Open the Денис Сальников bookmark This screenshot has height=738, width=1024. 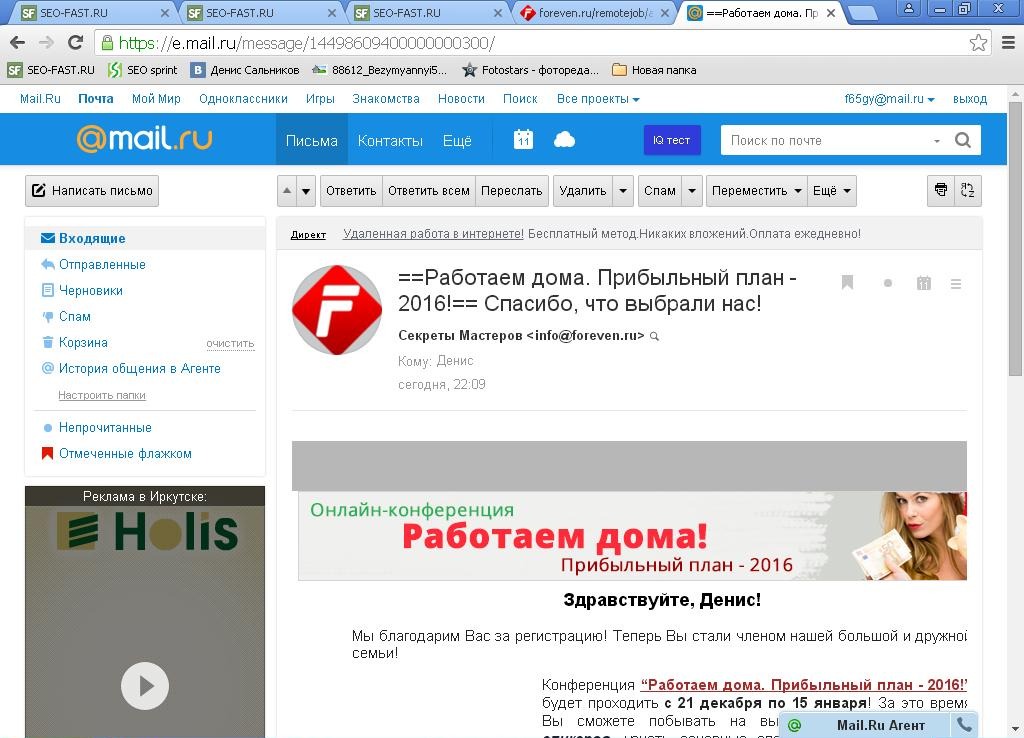(245, 70)
